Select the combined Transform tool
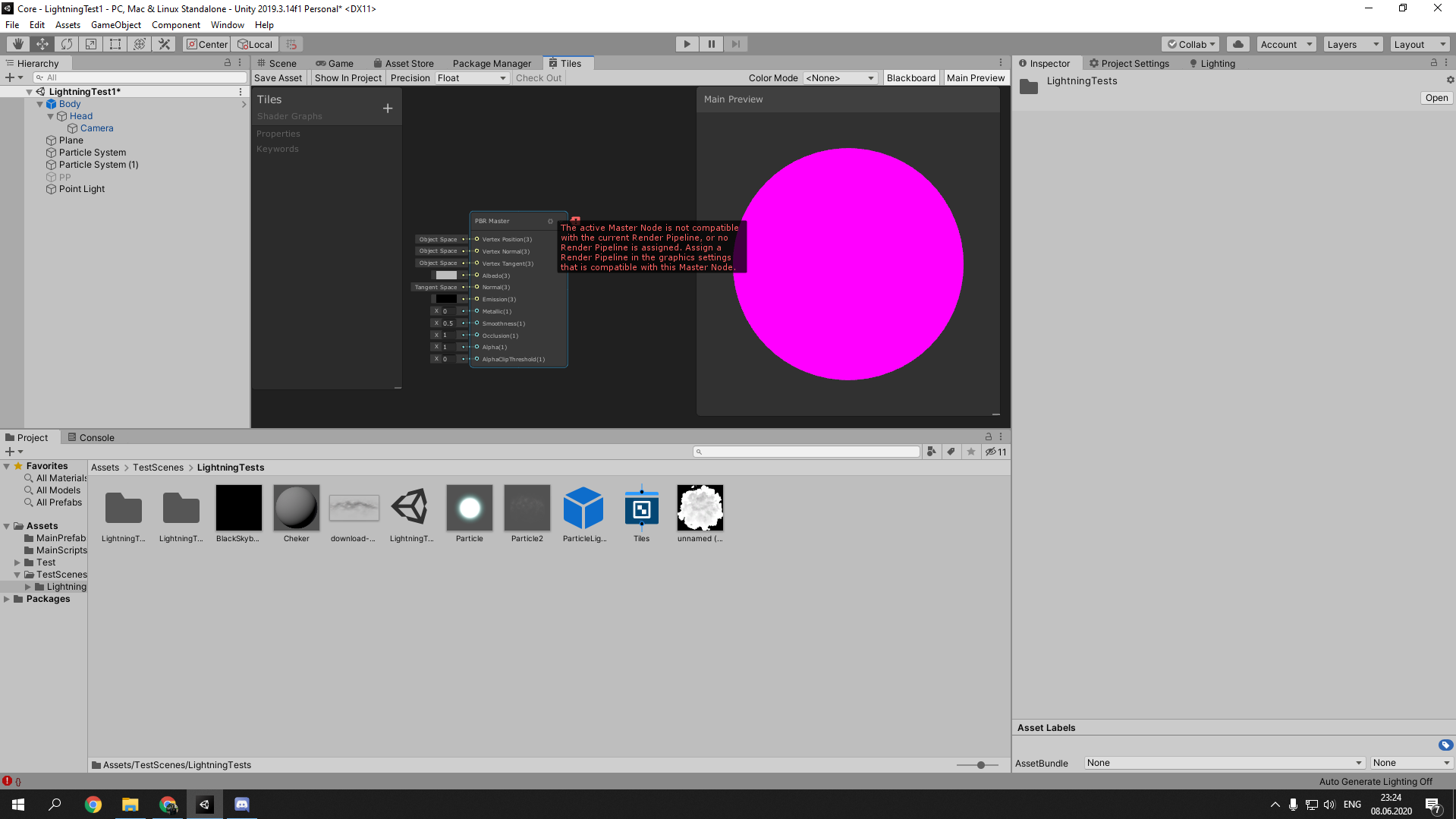This screenshot has height=819, width=1456. [x=140, y=44]
